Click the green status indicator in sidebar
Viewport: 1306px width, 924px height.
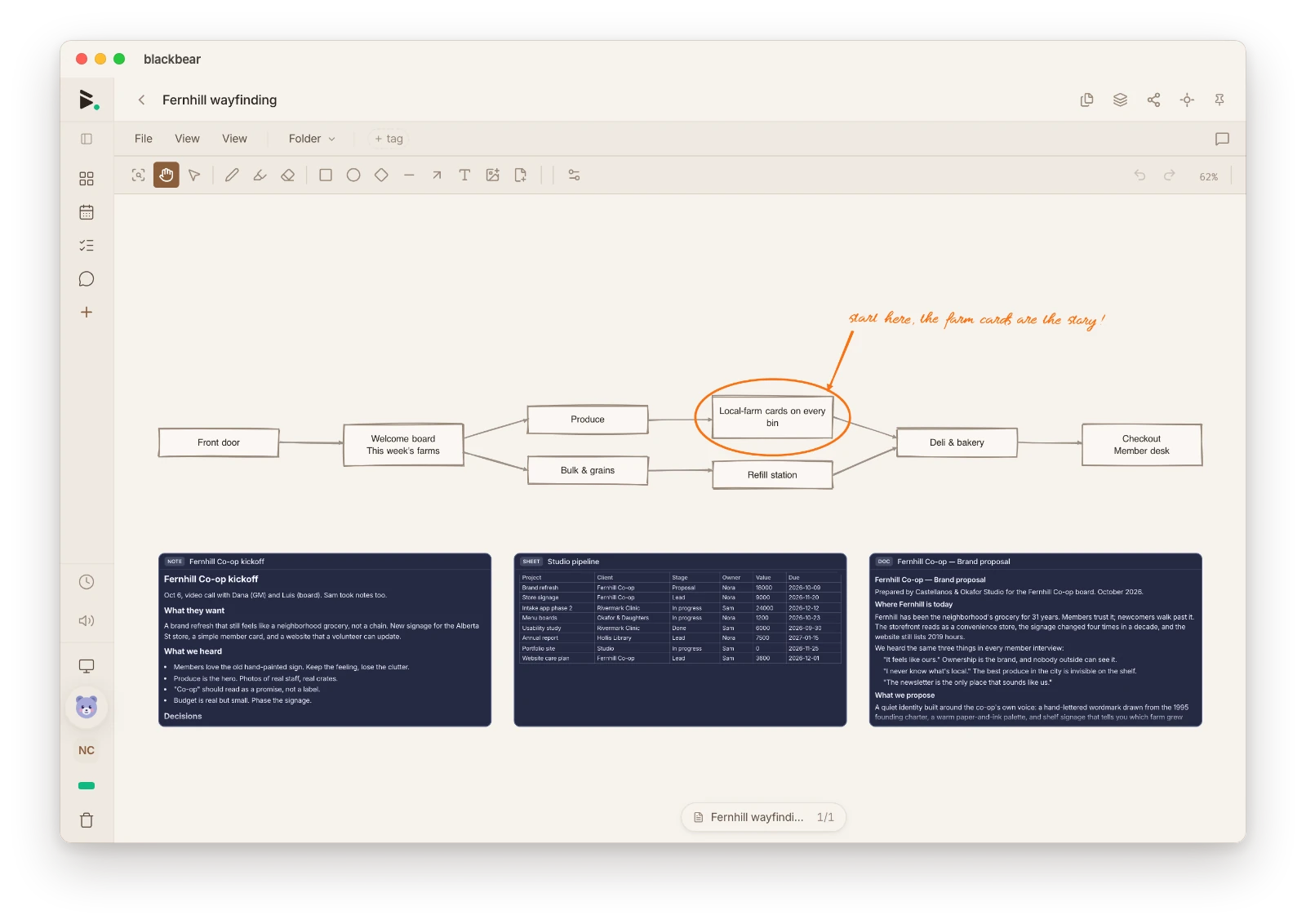87,786
